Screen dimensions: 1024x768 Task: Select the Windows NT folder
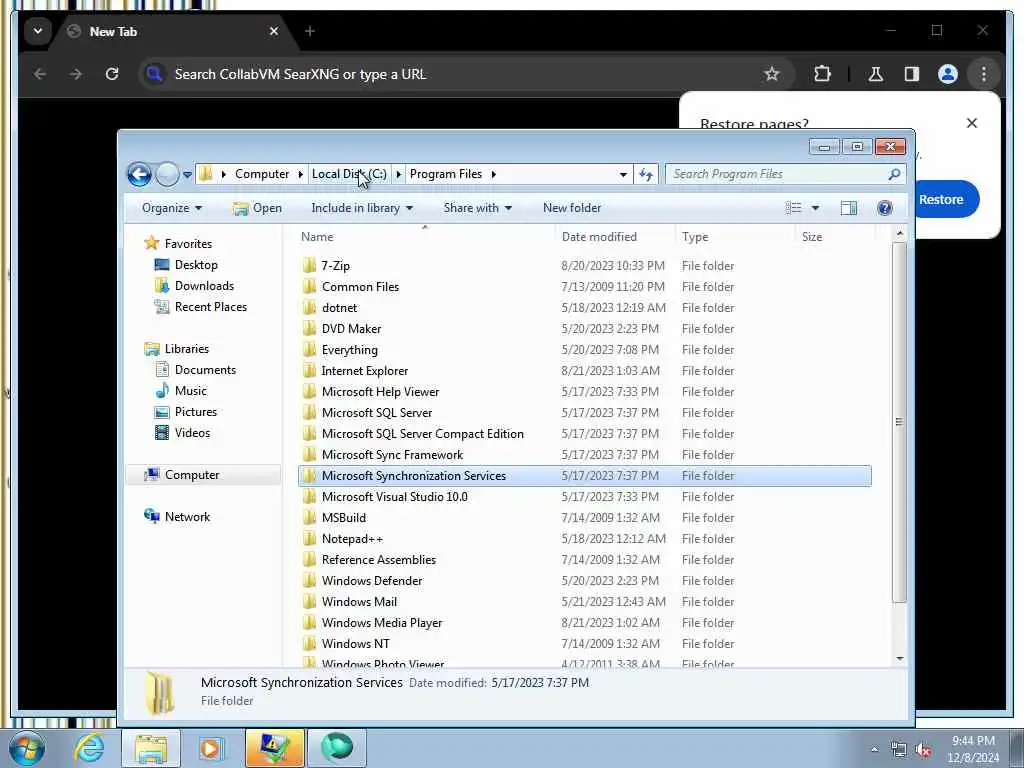click(x=355, y=643)
